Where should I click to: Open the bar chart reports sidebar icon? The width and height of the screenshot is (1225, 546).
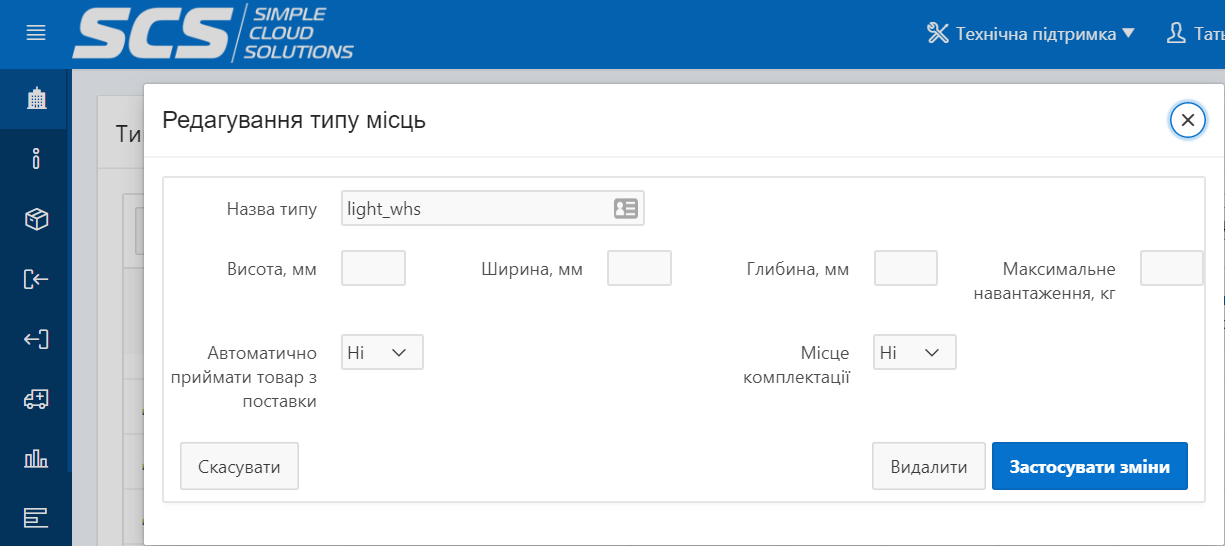click(36, 459)
